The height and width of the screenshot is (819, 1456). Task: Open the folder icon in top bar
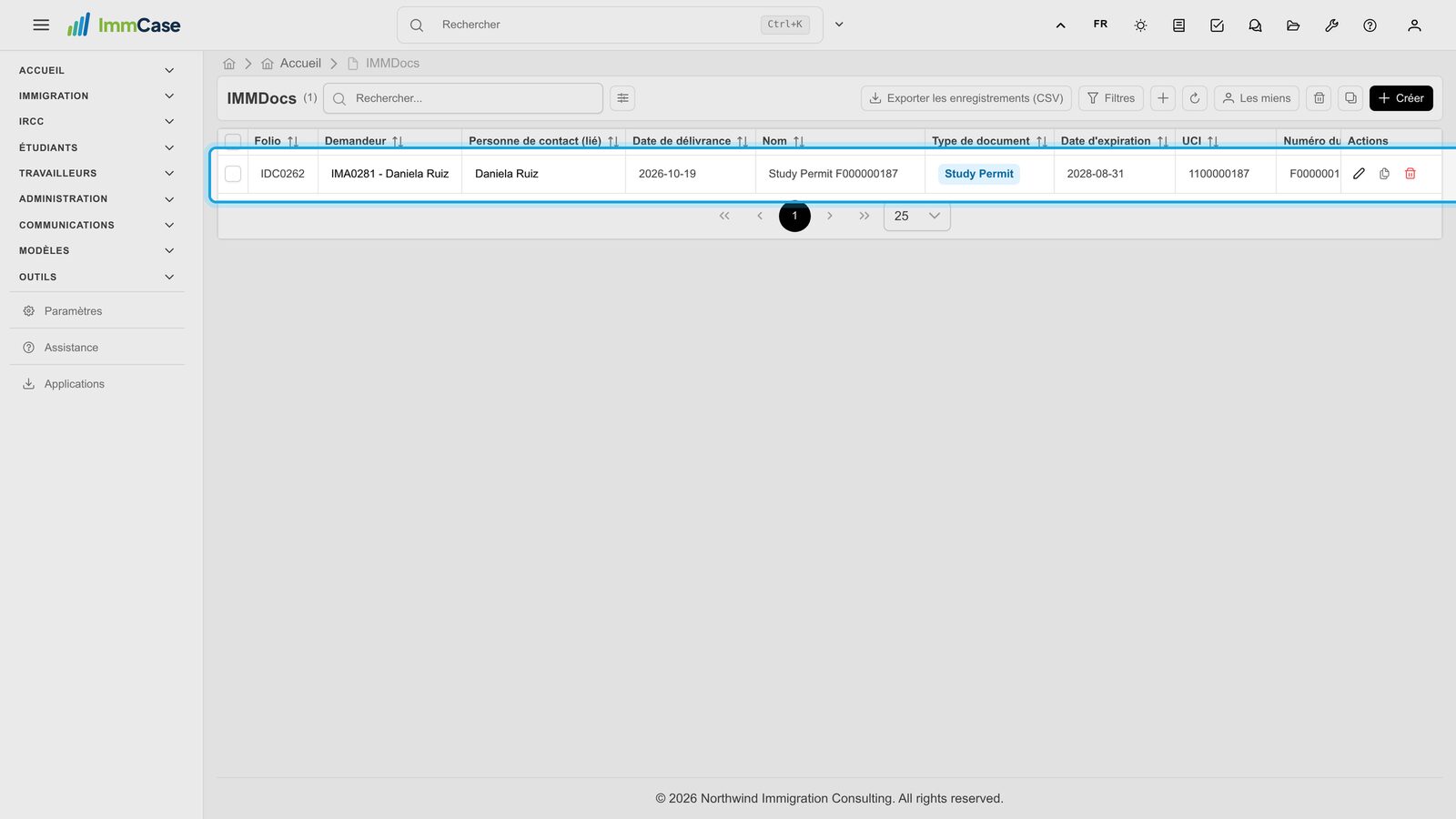(1293, 25)
